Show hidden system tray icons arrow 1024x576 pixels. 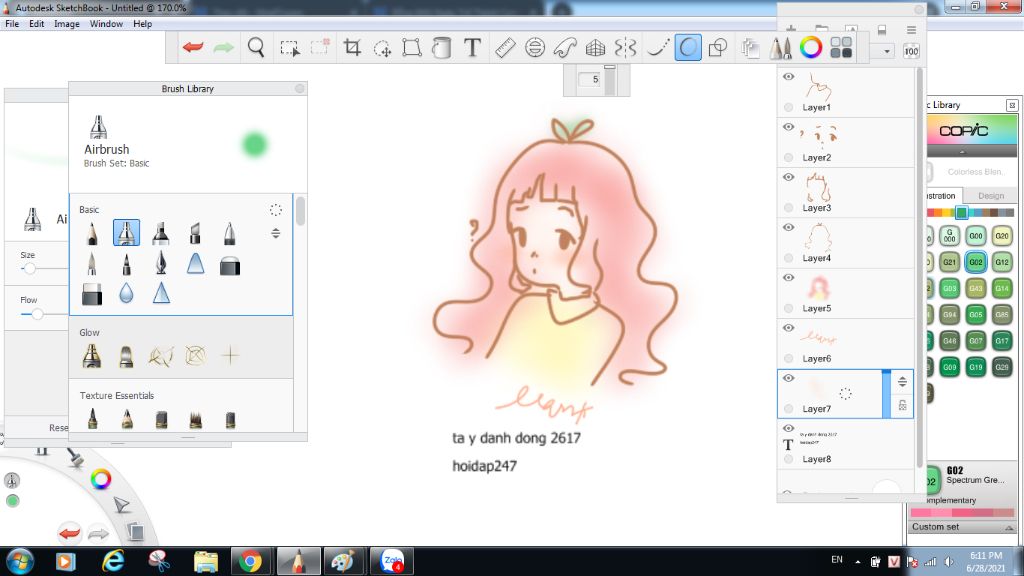857,561
